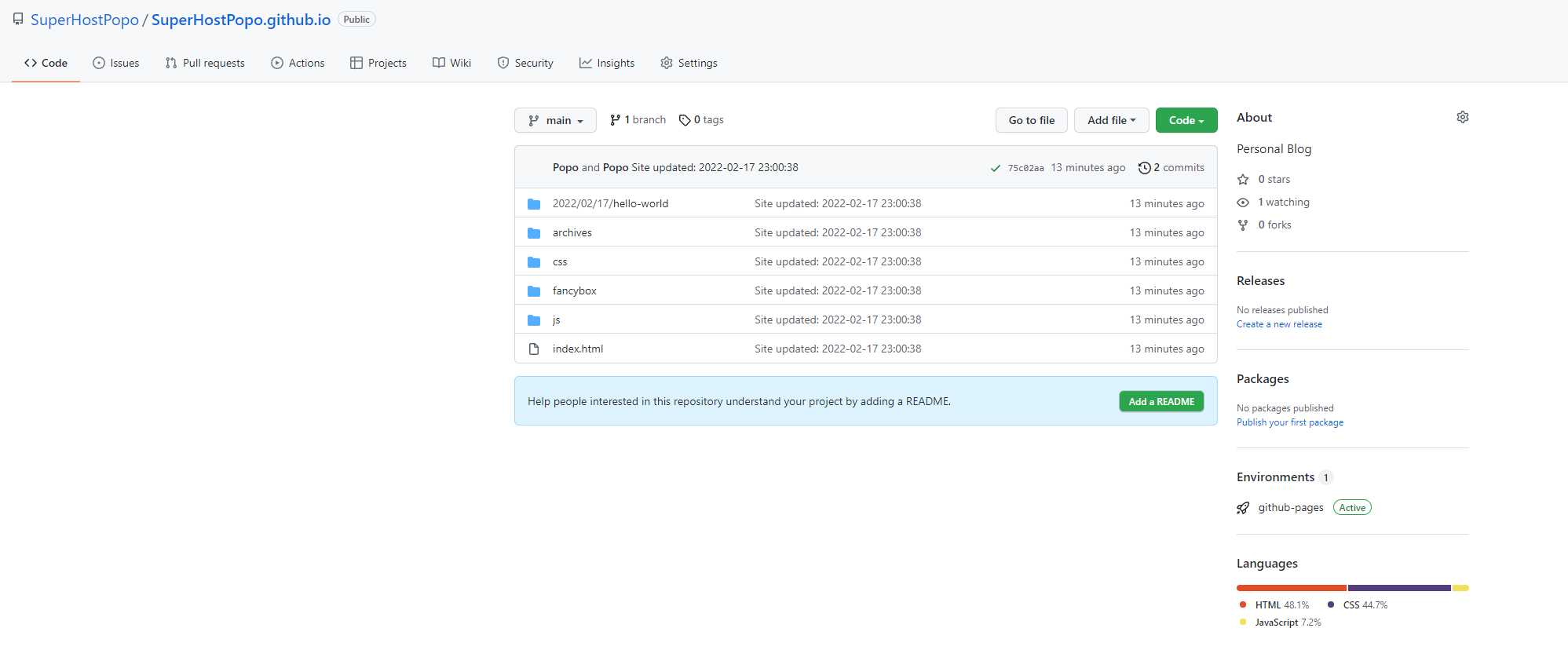Open the css folder
Viewport: 1568px width, 661px height.
pos(560,261)
